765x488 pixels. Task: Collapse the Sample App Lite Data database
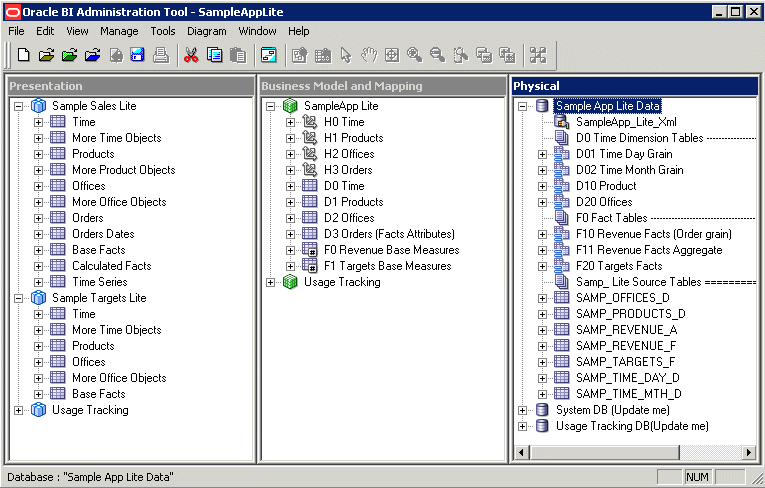(522, 106)
